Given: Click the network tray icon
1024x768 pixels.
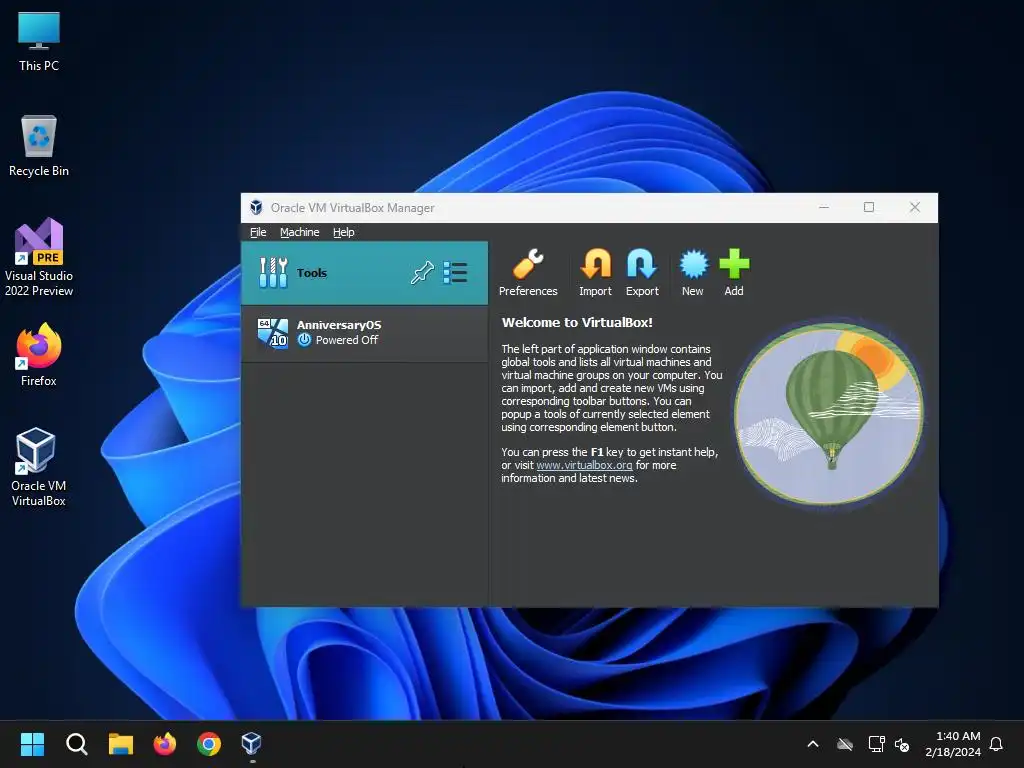Looking at the screenshot, I should (x=876, y=744).
